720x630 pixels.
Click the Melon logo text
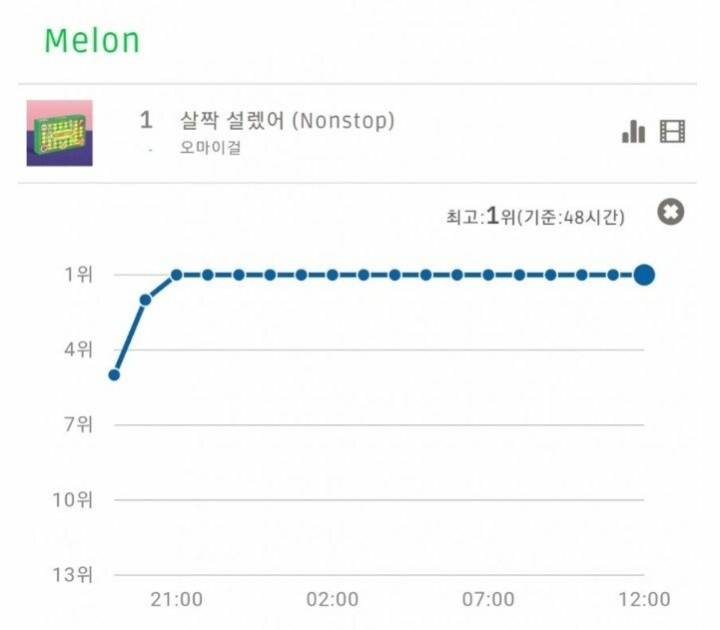92,41
